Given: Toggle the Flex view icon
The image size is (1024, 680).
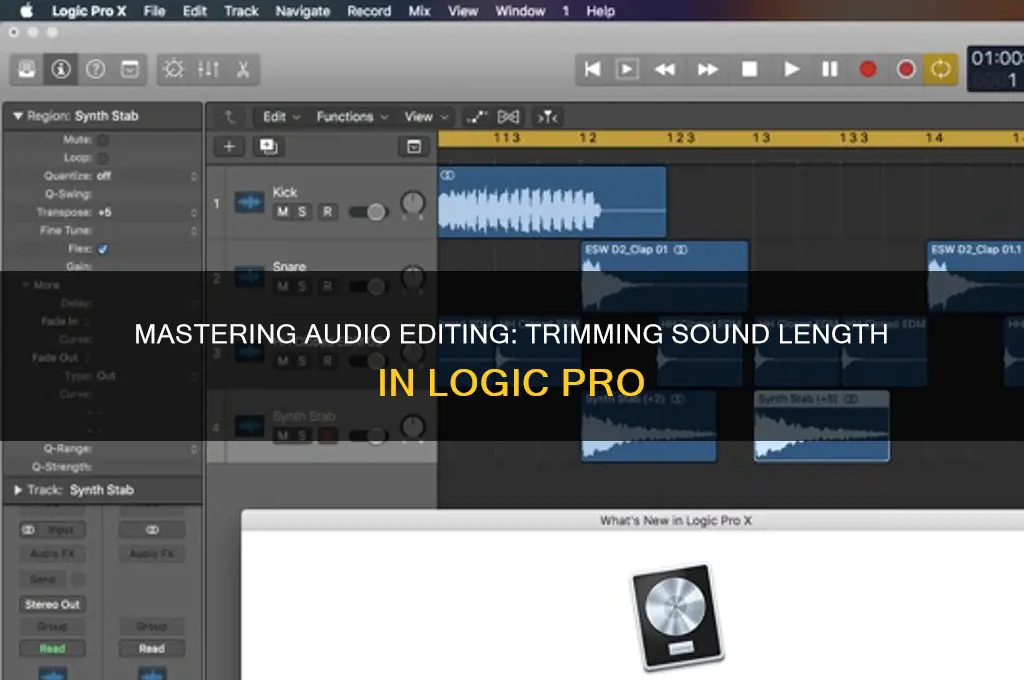Looking at the screenshot, I should (508, 117).
